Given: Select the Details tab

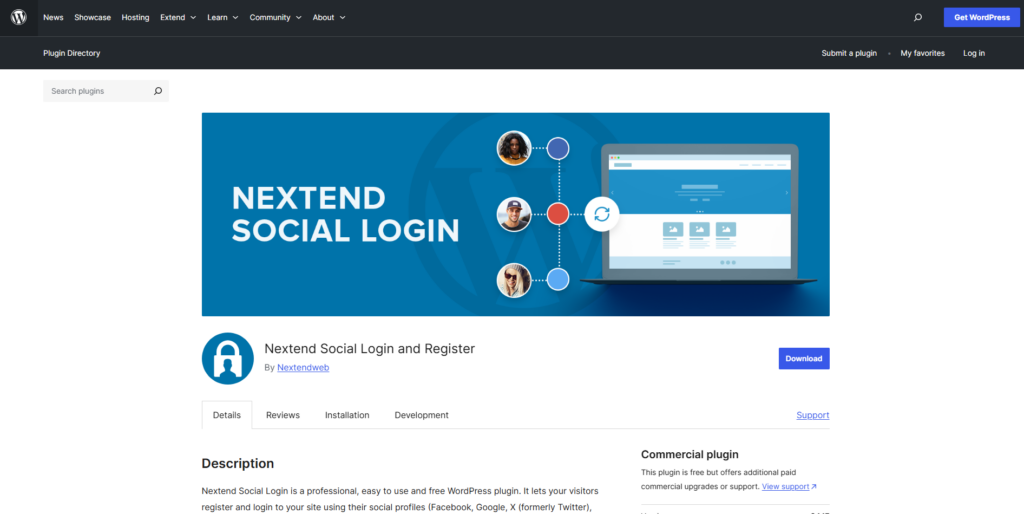Looking at the screenshot, I should (227, 415).
